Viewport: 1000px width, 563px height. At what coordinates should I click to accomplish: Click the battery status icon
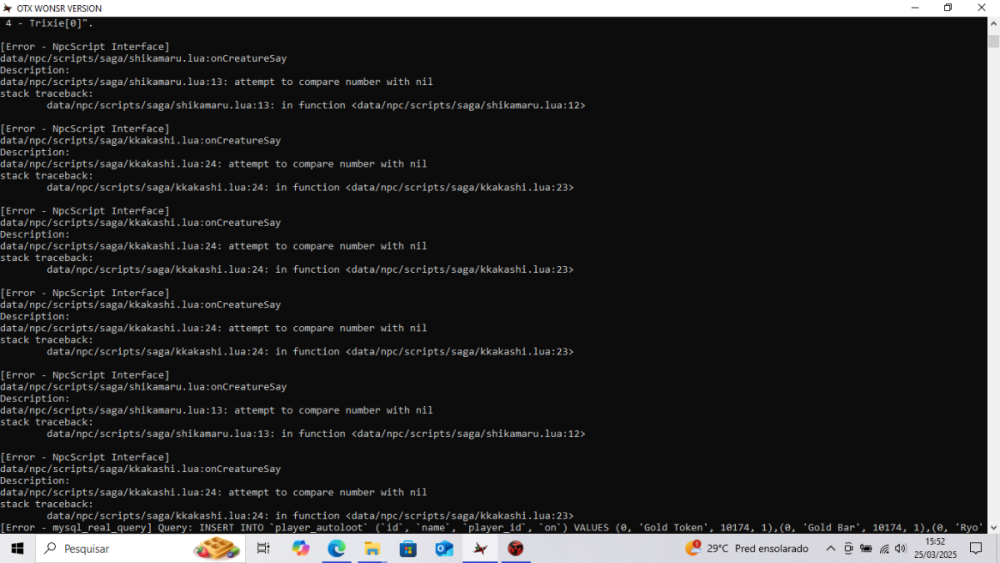pos(866,548)
